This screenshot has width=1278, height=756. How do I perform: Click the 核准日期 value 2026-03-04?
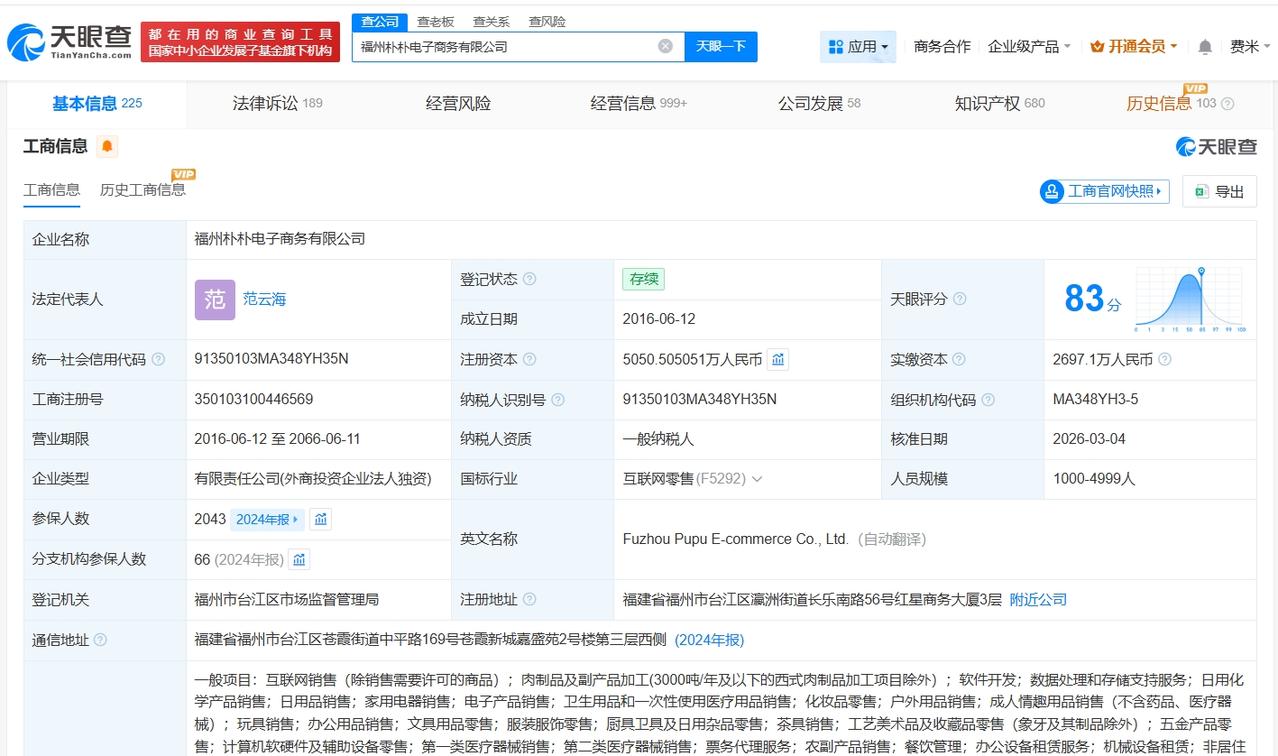1089,439
